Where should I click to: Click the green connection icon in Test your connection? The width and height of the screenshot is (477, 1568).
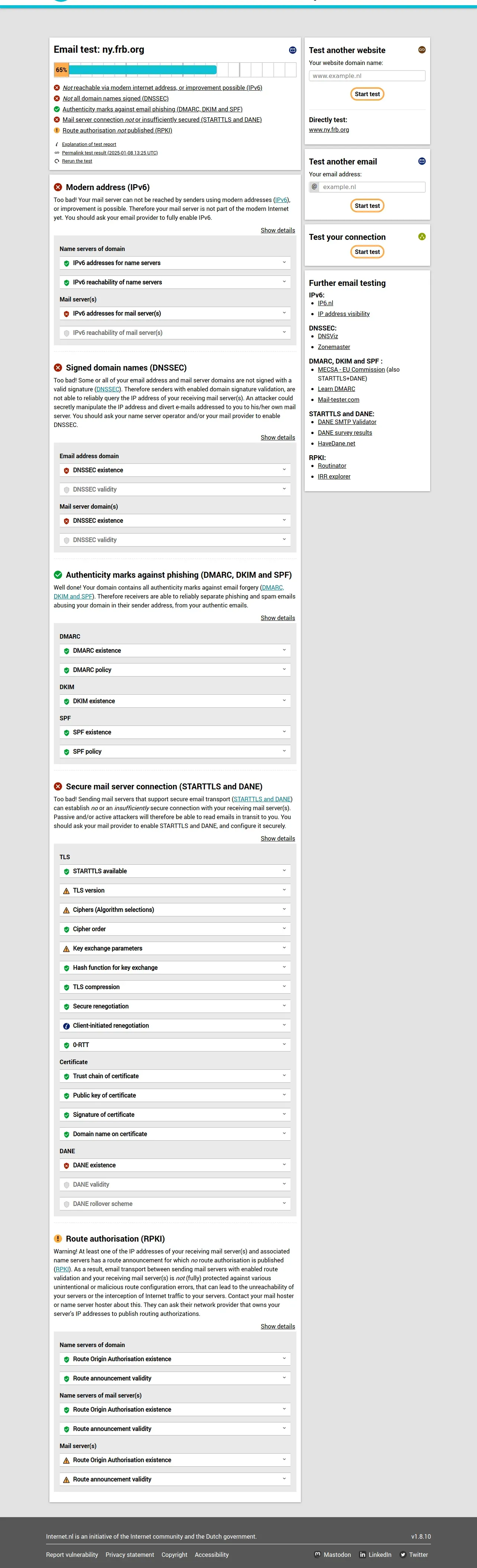(422, 237)
